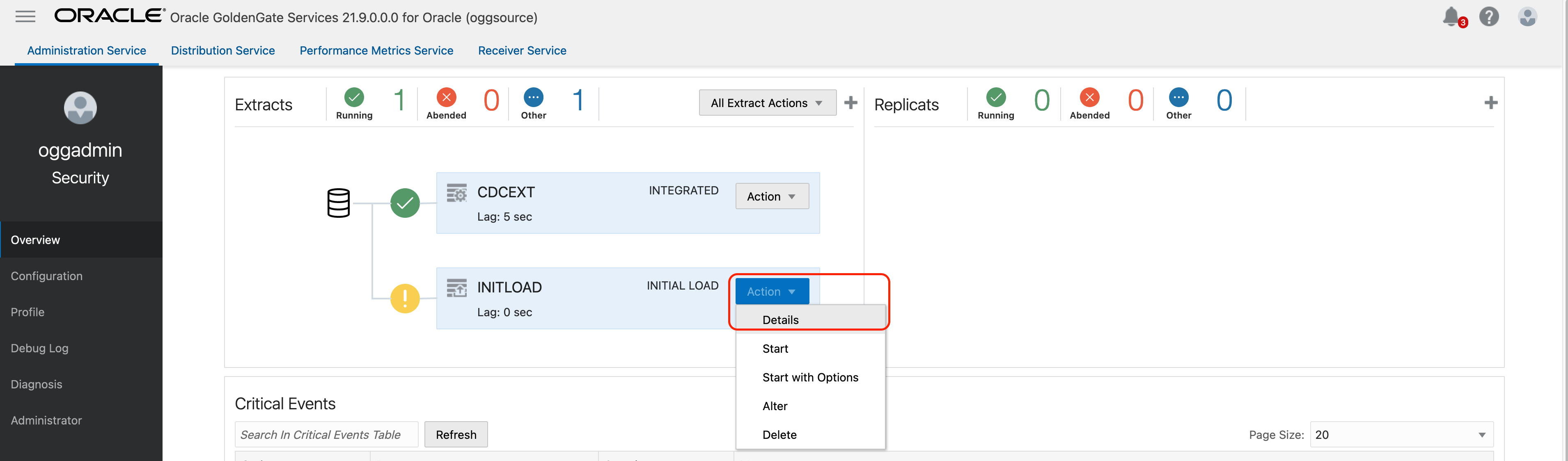Click the CDCEXT extract gear icon

coord(456,192)
